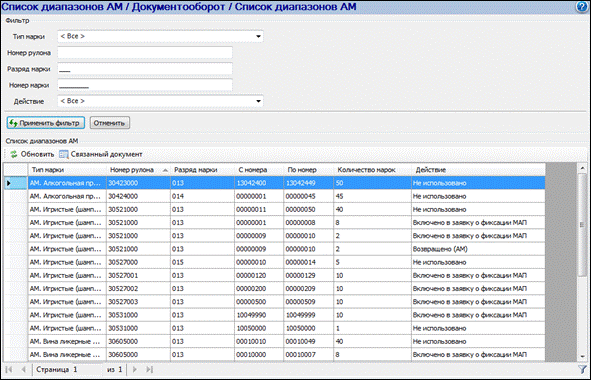
Task: Click the Обновить refresh toolbar item
Action: pos(32,154)
